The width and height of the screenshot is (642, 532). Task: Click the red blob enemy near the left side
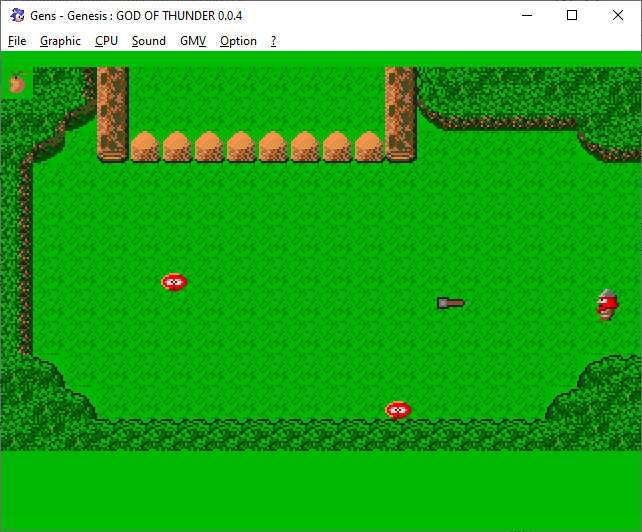[174, 282]
